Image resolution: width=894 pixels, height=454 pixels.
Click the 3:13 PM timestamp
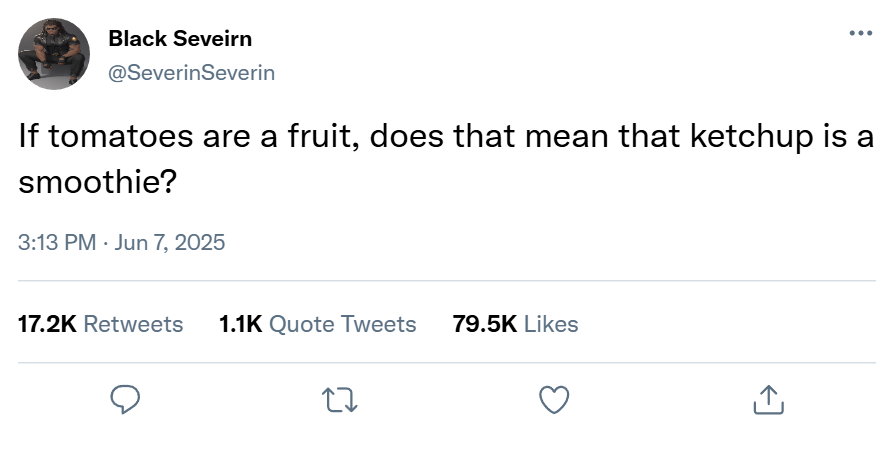click(x=57, y=242)
